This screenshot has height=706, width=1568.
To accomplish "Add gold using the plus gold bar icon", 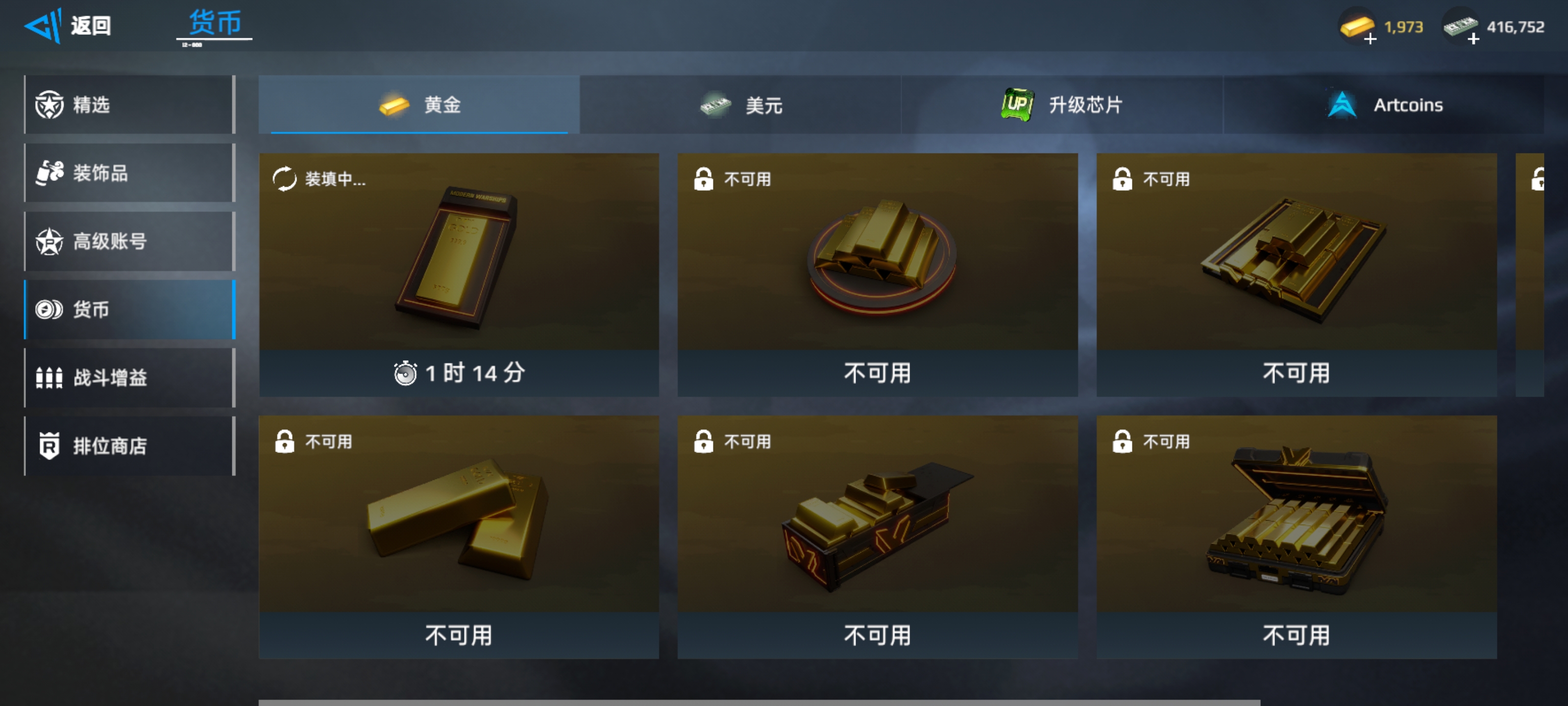I will click(1357, 27).
